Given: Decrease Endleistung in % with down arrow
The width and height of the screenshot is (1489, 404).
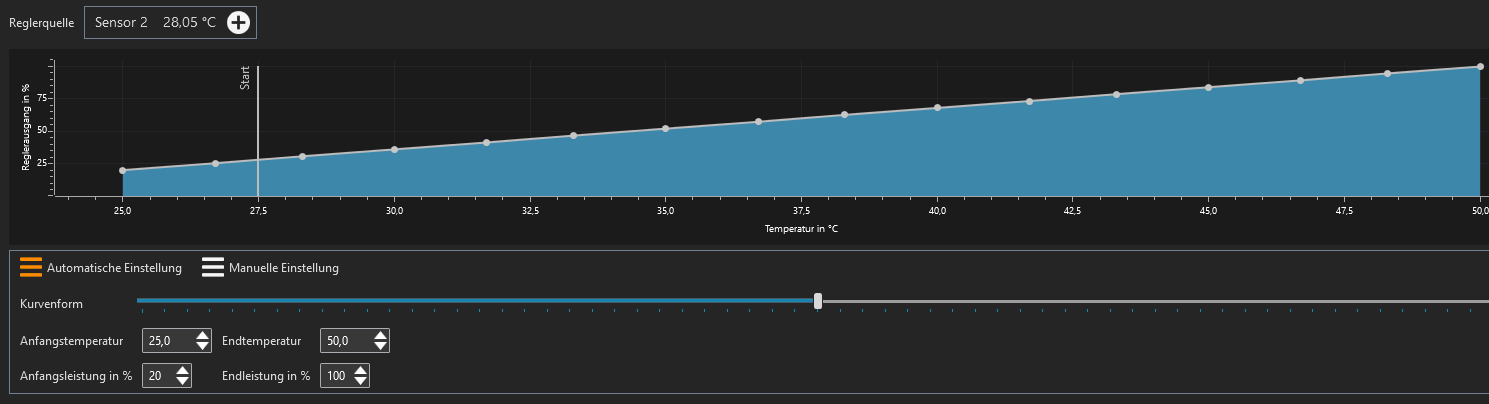Looking at the screenshot, I should pos(360,381).
